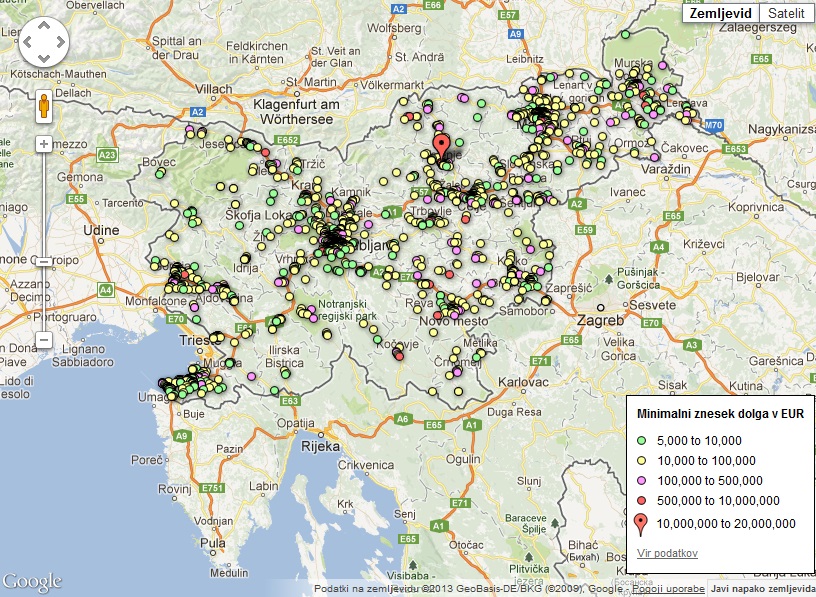The height and width of the screenshot is (597, 816).
Task: Pan the map left with the arrow
Action: point(27,44)
